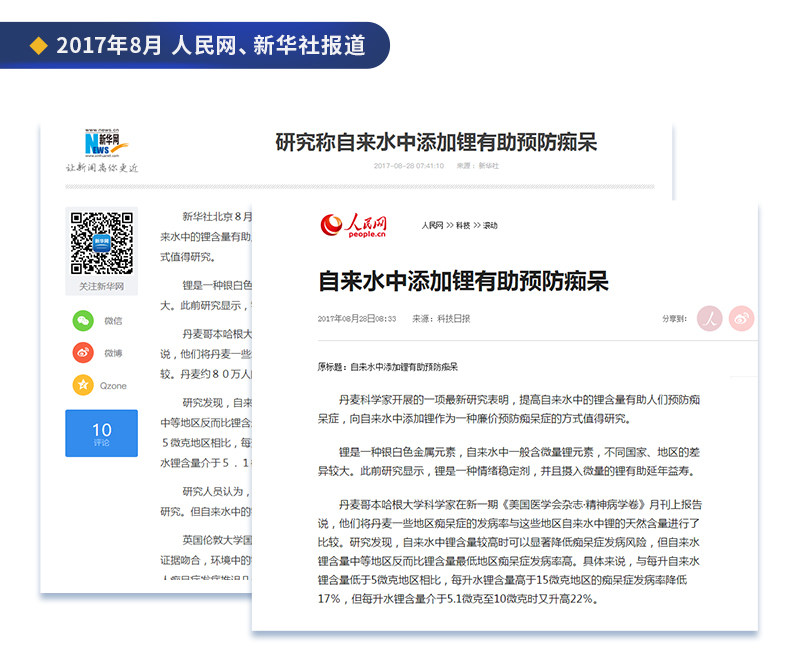
Task: Open the 科技 breadcrumb link
Action: pos(463,225)
